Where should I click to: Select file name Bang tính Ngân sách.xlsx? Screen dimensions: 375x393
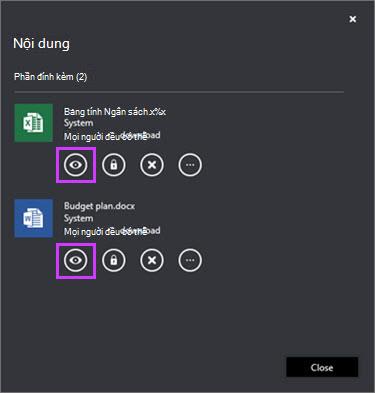coord(115,111)
